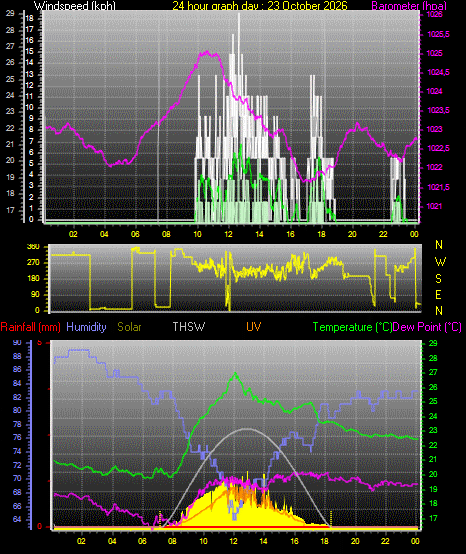Click the 24 hour graph day title
This screenshot has height=554, width=466.
[x=260, y=5]
